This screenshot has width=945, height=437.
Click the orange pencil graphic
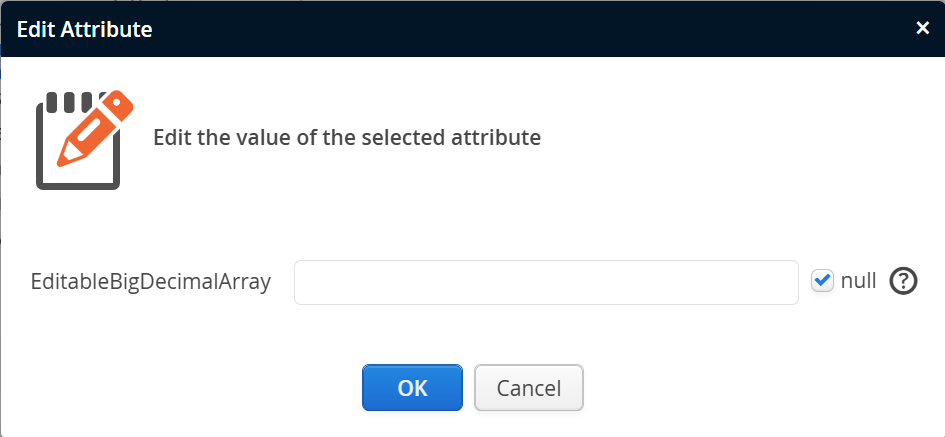coord(95,128)
